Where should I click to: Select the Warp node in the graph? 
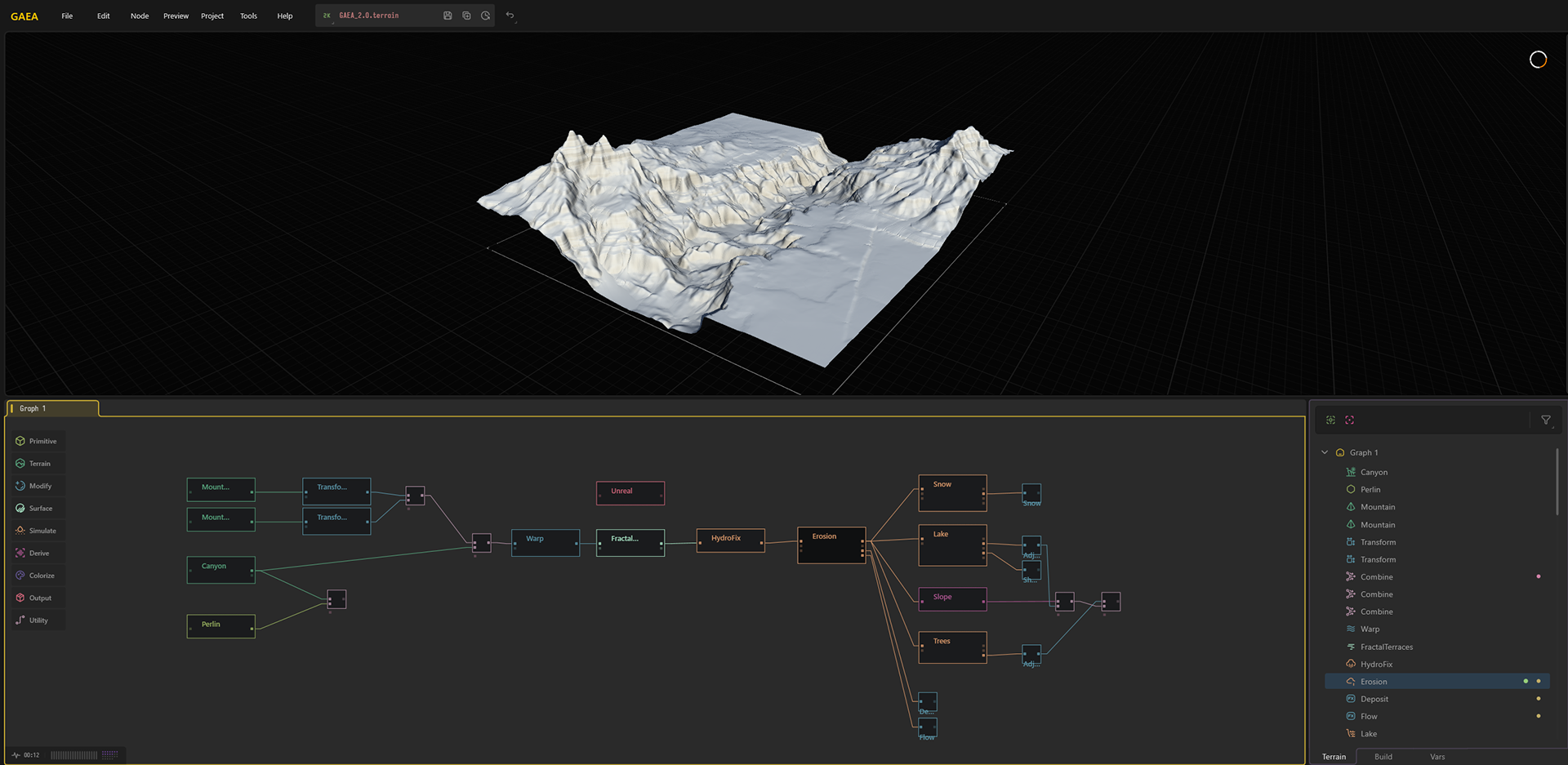[546, 543]
